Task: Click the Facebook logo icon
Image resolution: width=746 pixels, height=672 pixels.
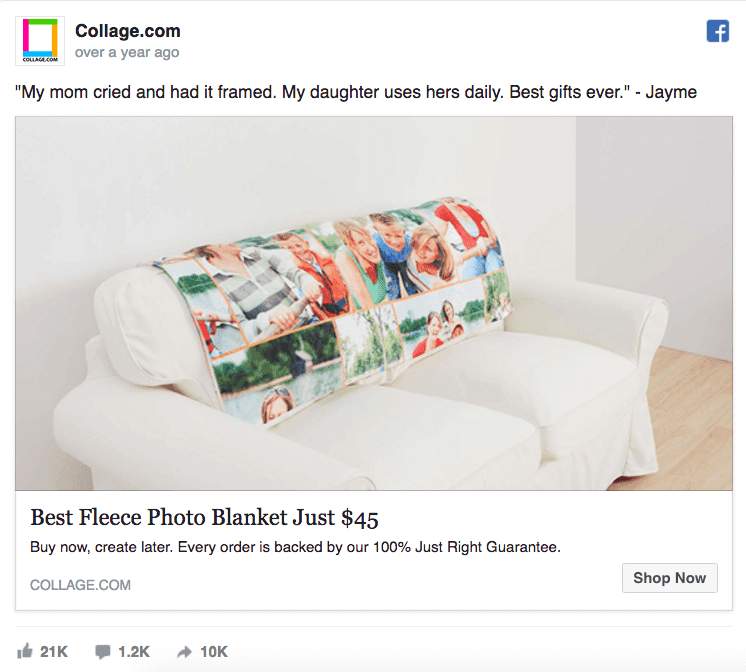Action: 718,31
